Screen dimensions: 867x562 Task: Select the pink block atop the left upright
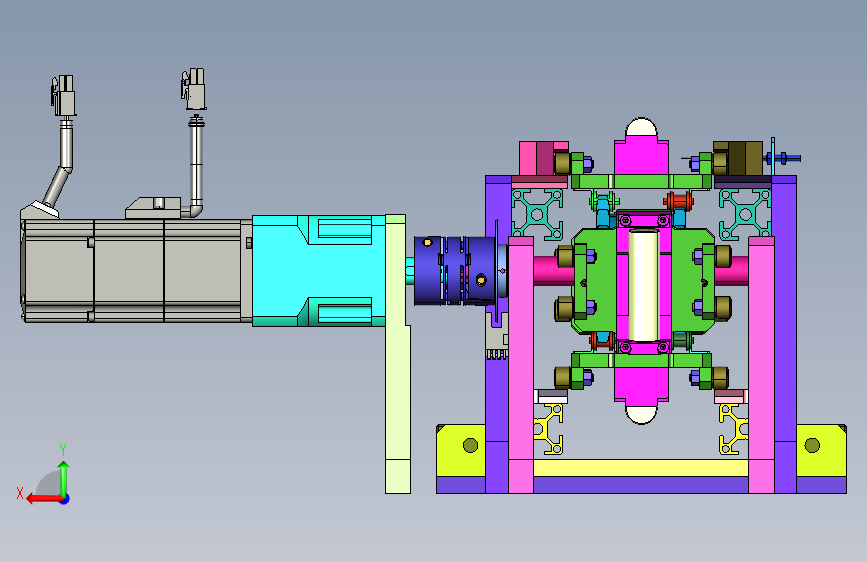[x=544, y=158]
